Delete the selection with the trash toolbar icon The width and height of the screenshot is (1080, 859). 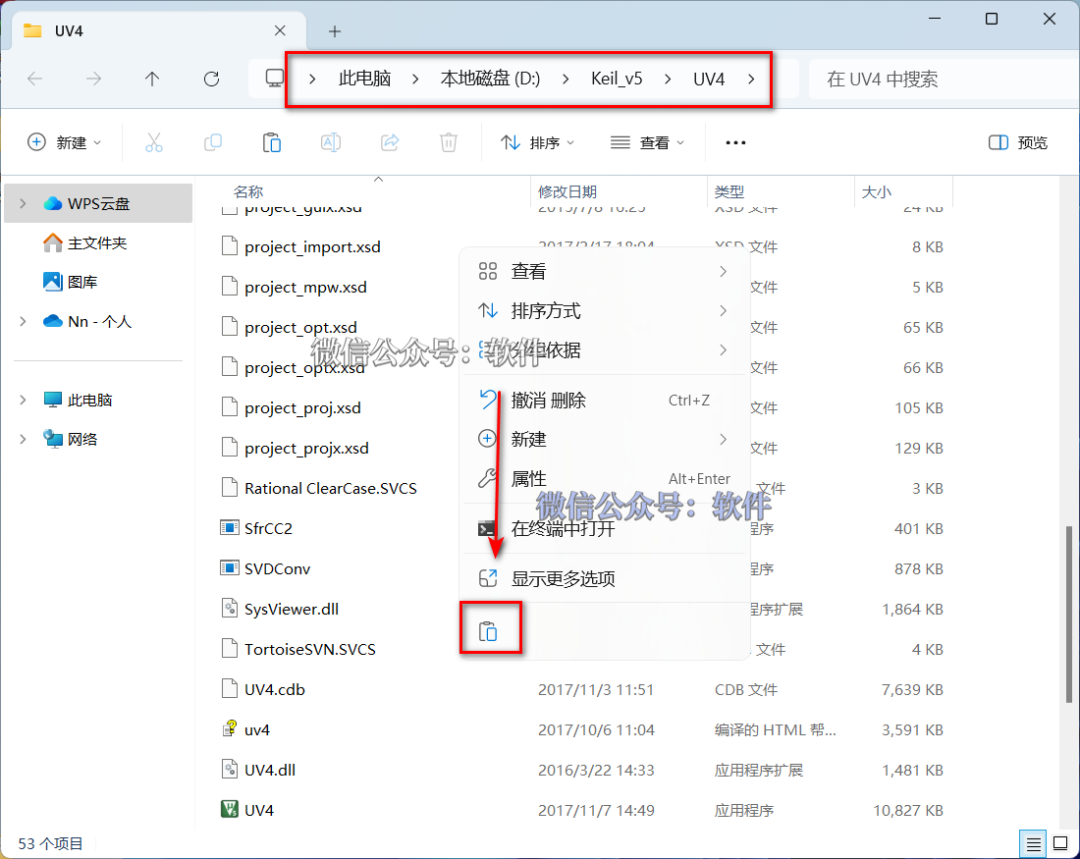[x=448, y=142]
